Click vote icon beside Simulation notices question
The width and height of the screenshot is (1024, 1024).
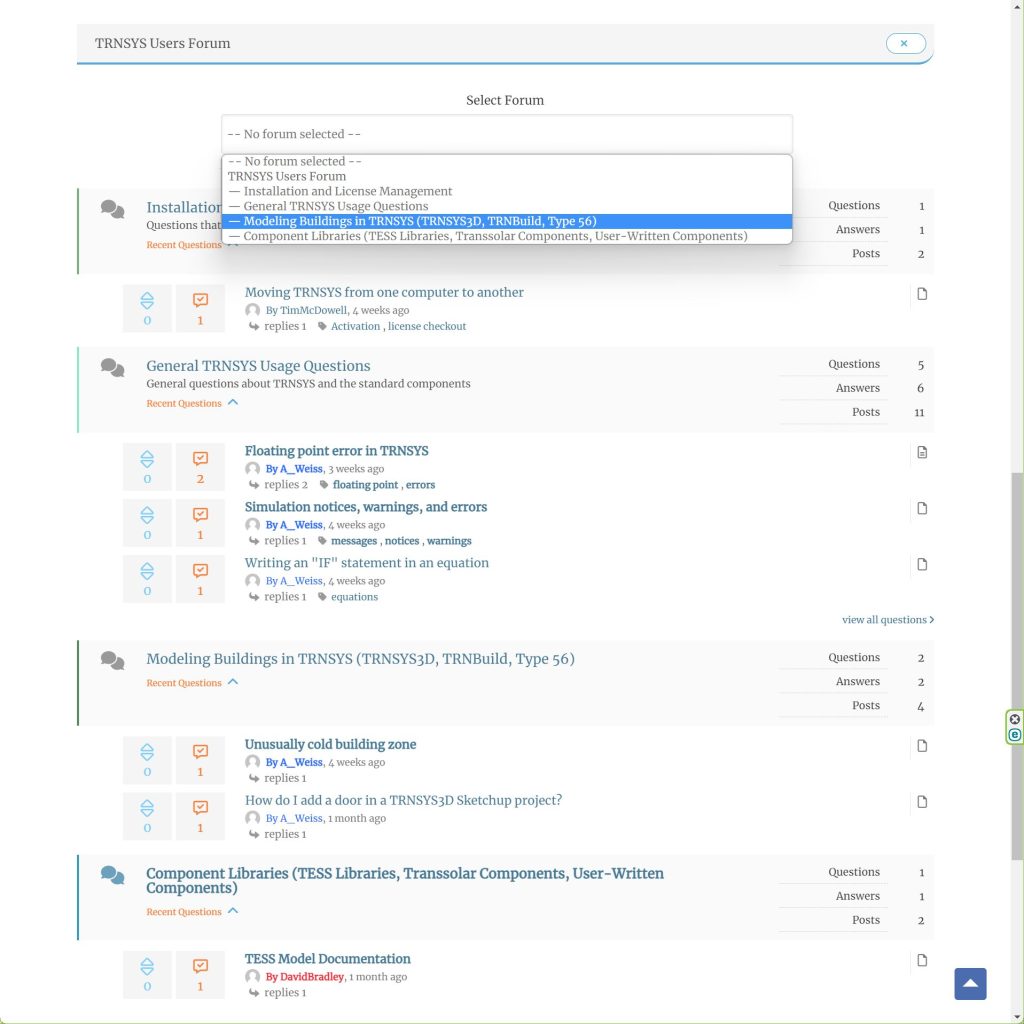point(147,515)
